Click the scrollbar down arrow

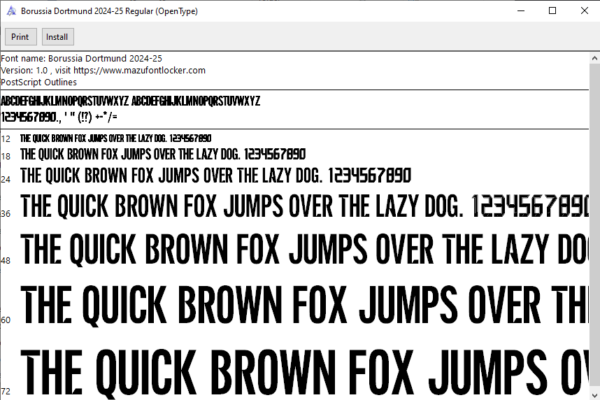[594, 395]
